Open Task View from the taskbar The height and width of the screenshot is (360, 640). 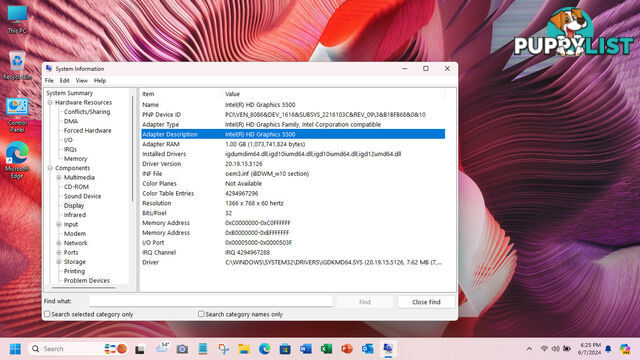[x=140, y=349]
